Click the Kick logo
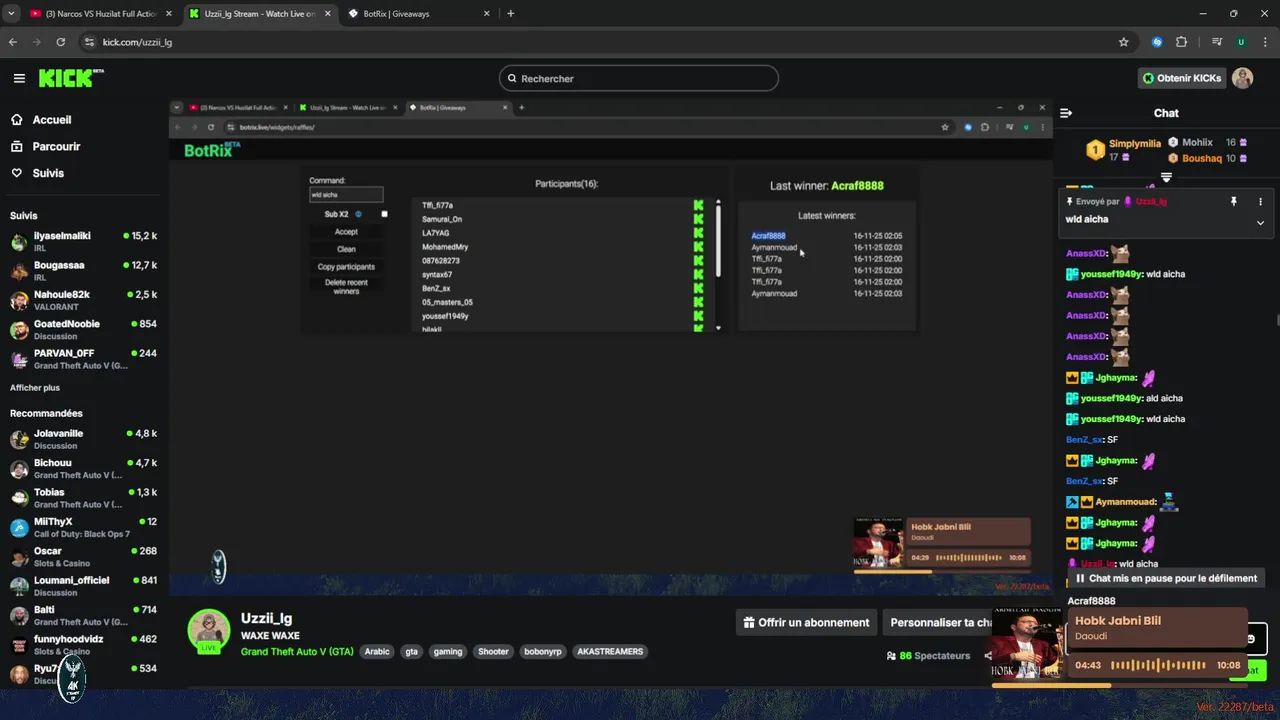This screenshot has height=720, width=1280. [x=70, y=78]
